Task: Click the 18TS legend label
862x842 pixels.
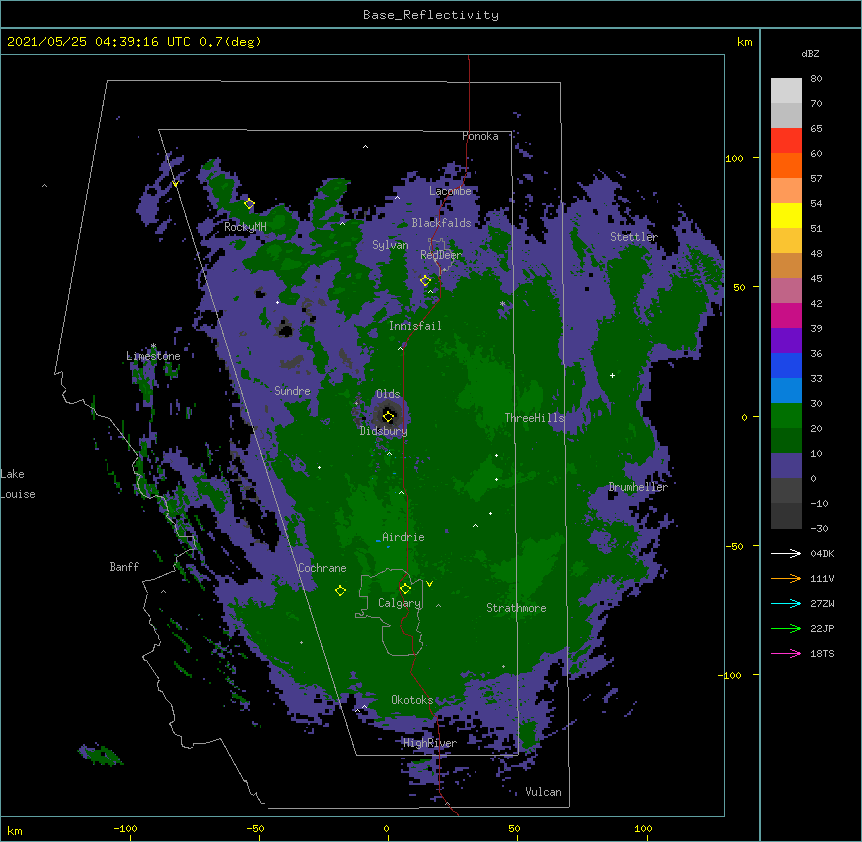Action: pos(822,653)
